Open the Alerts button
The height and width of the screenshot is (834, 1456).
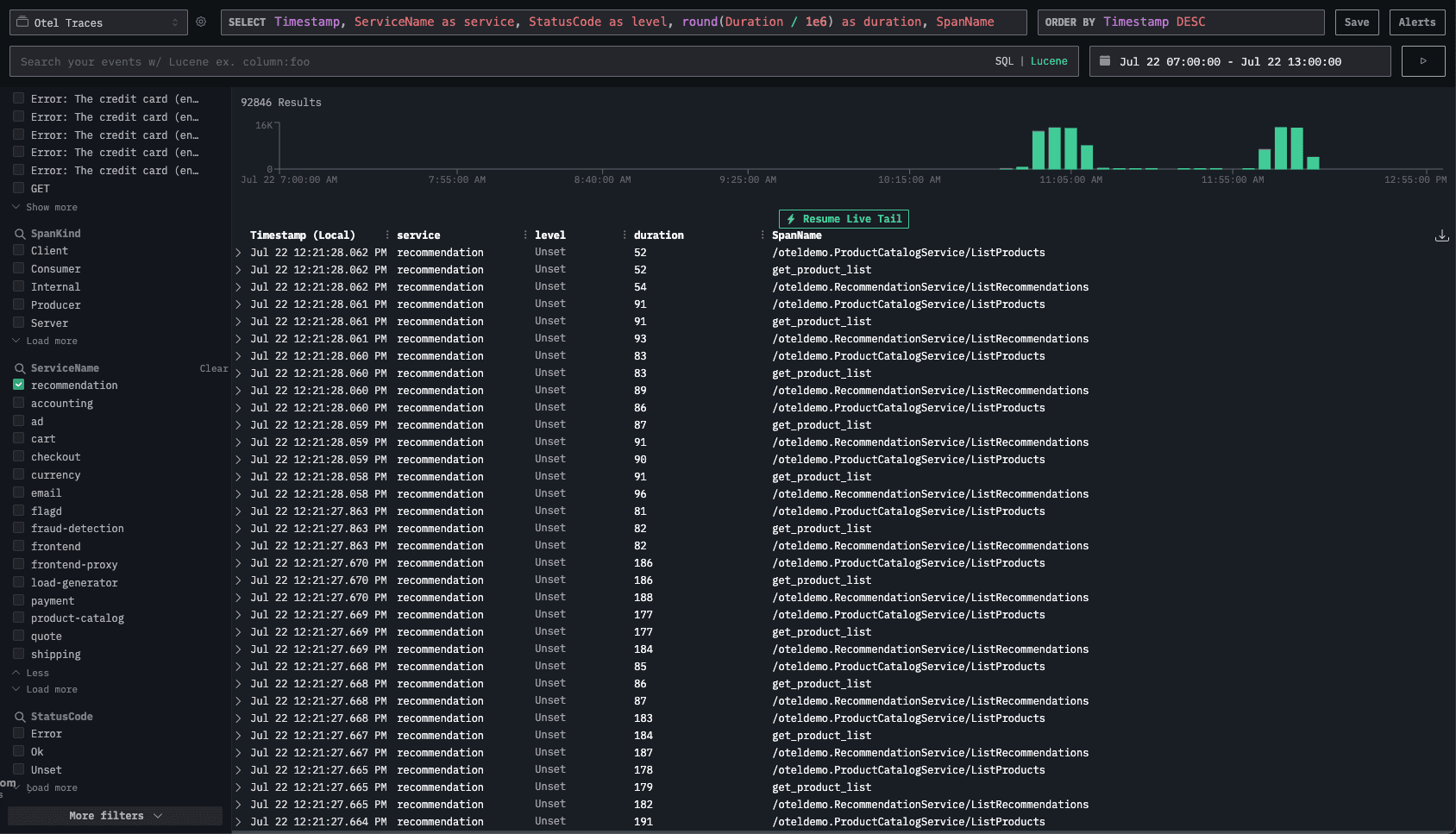coord(1417,22)
